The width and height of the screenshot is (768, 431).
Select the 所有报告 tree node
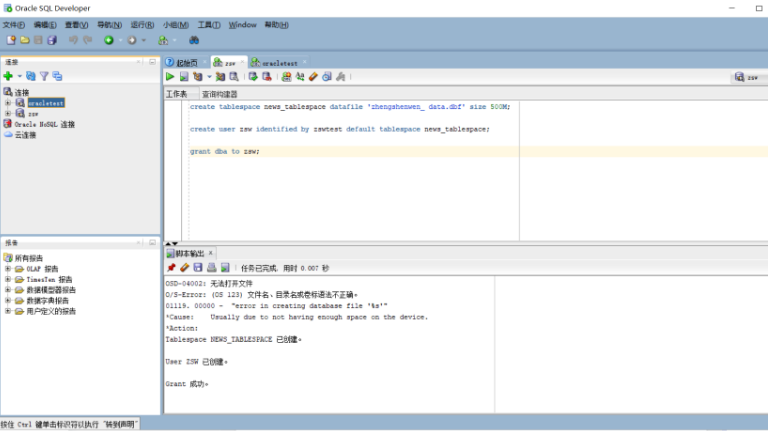point(29,258)
